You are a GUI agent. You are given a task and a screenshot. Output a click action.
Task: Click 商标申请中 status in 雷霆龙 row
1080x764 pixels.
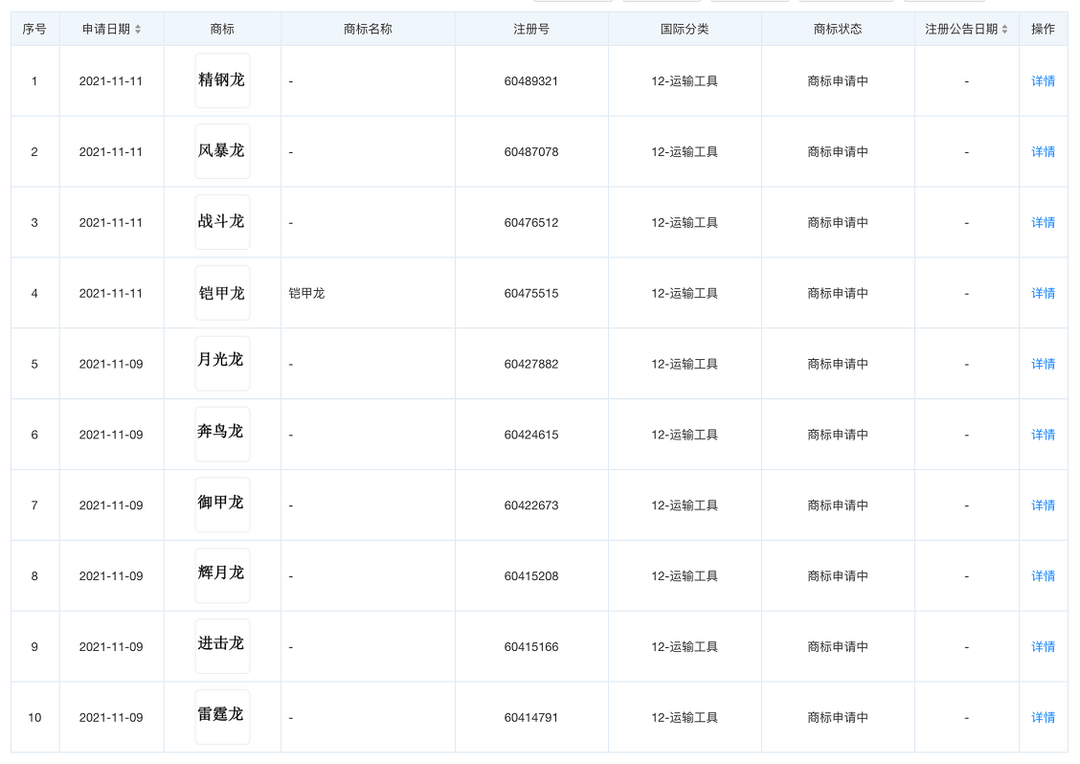pyautogui.click(x=838, y=718)
